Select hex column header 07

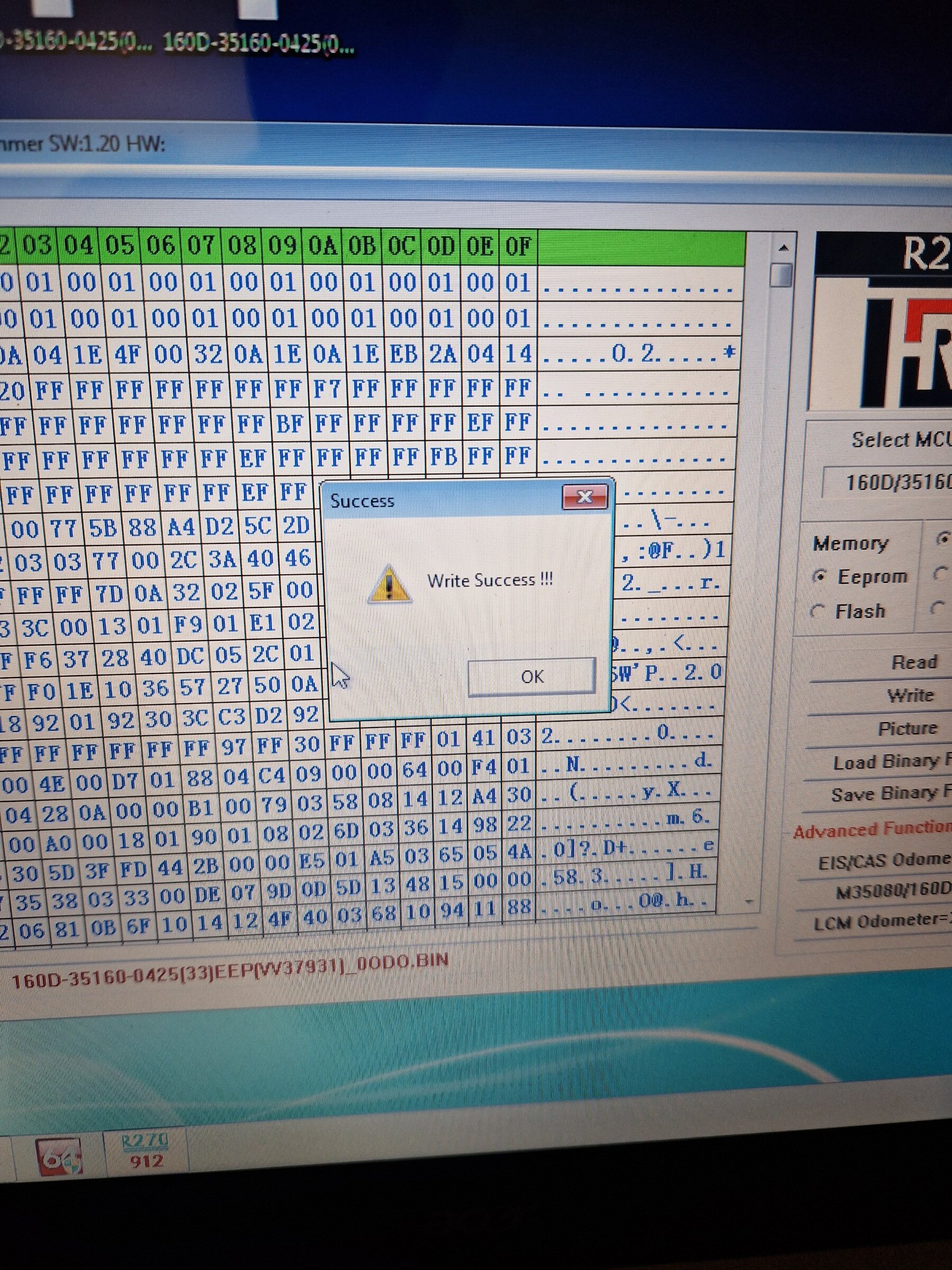click(x=202, y=246)
